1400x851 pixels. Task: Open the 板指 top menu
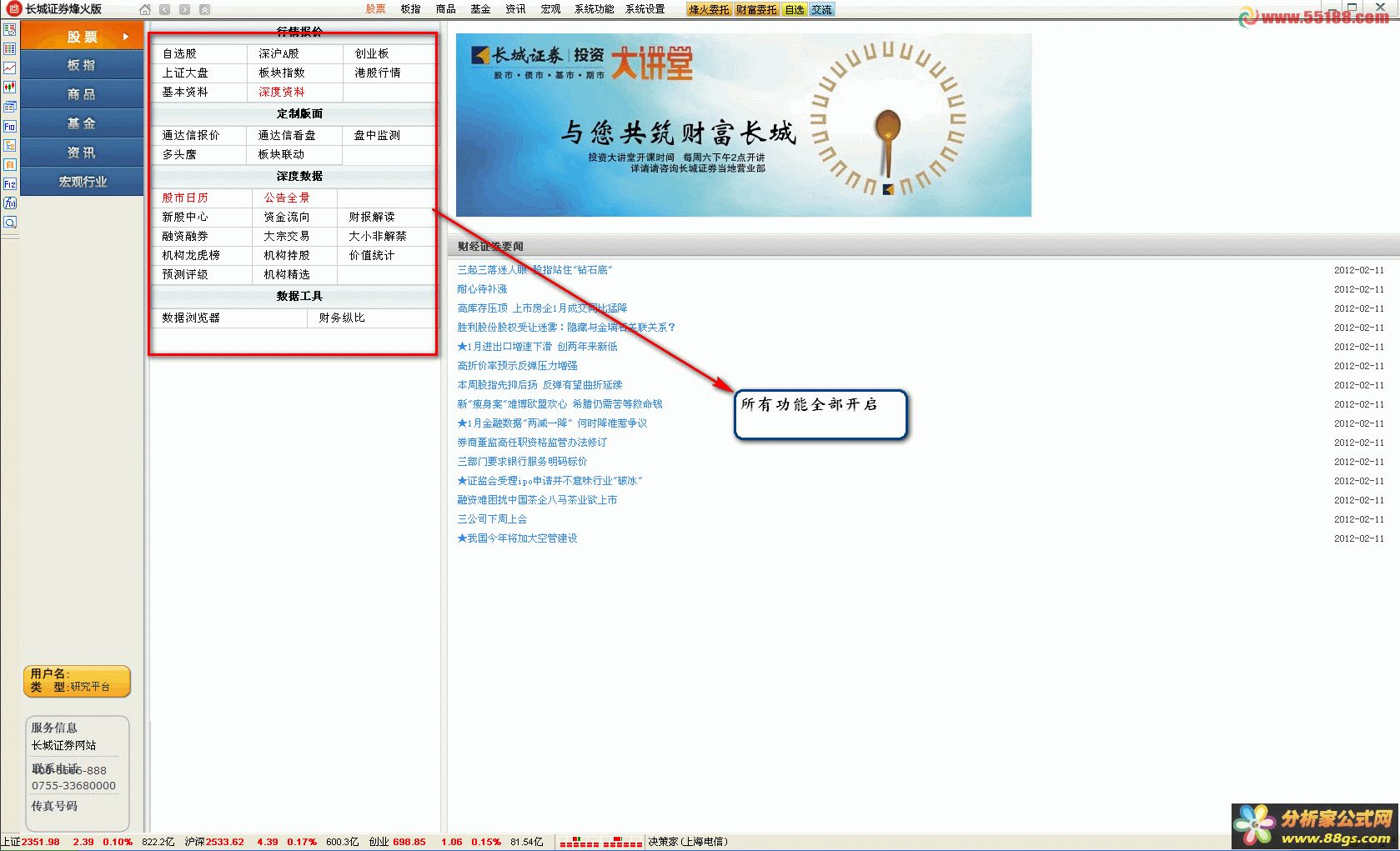(411, 9)
